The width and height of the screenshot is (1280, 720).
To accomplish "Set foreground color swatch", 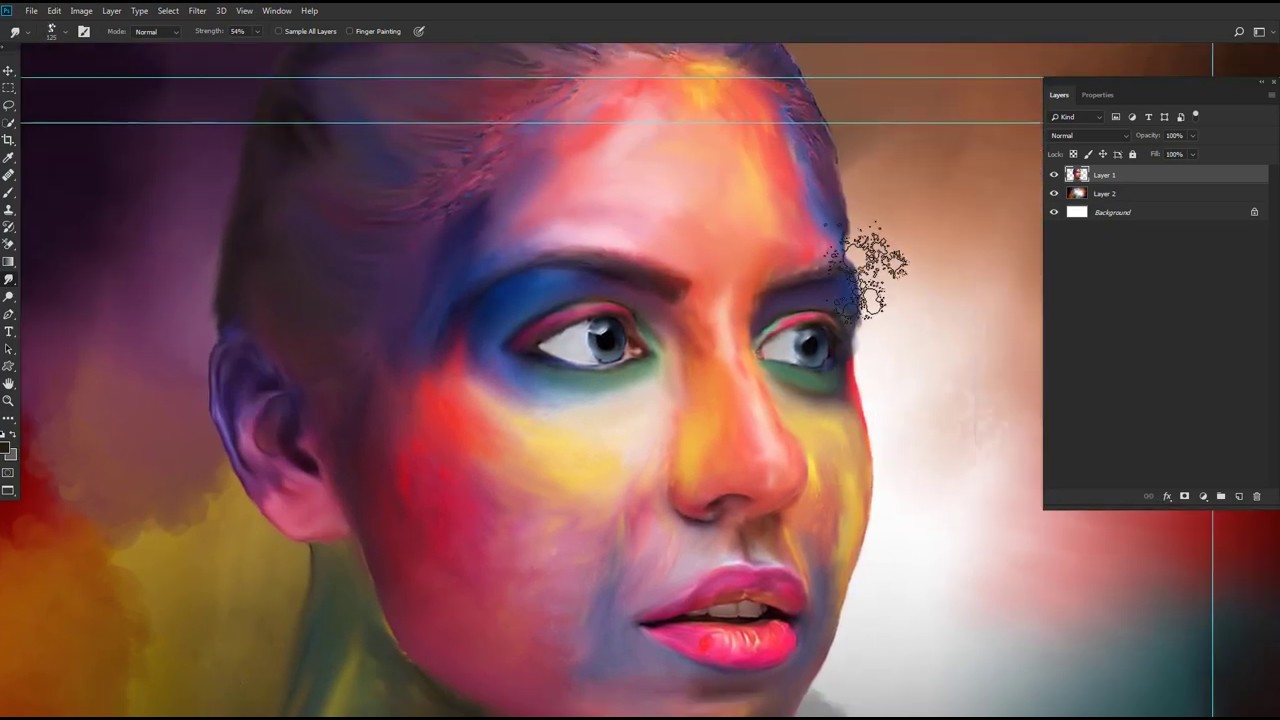I will pos(5,449).
